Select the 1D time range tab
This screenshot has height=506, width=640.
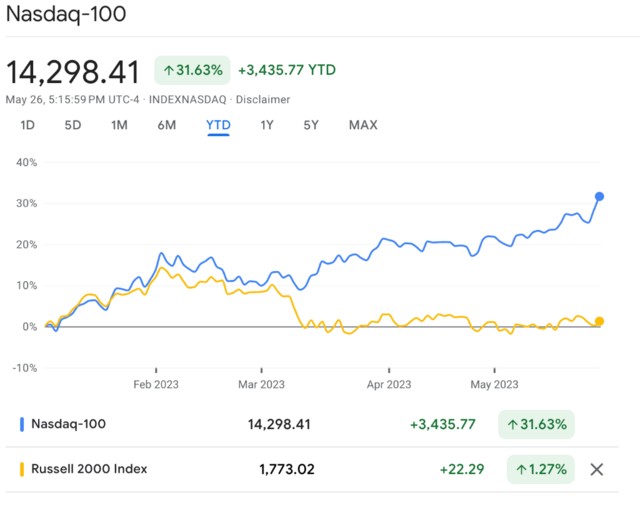28,125
